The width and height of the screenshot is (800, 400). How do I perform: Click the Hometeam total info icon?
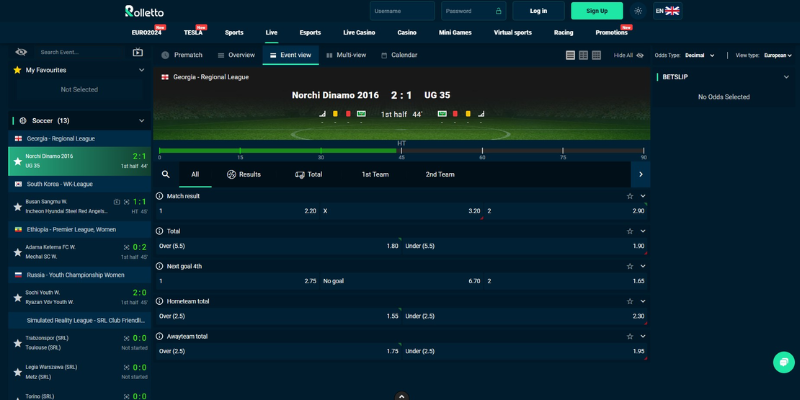pos(160,302)
